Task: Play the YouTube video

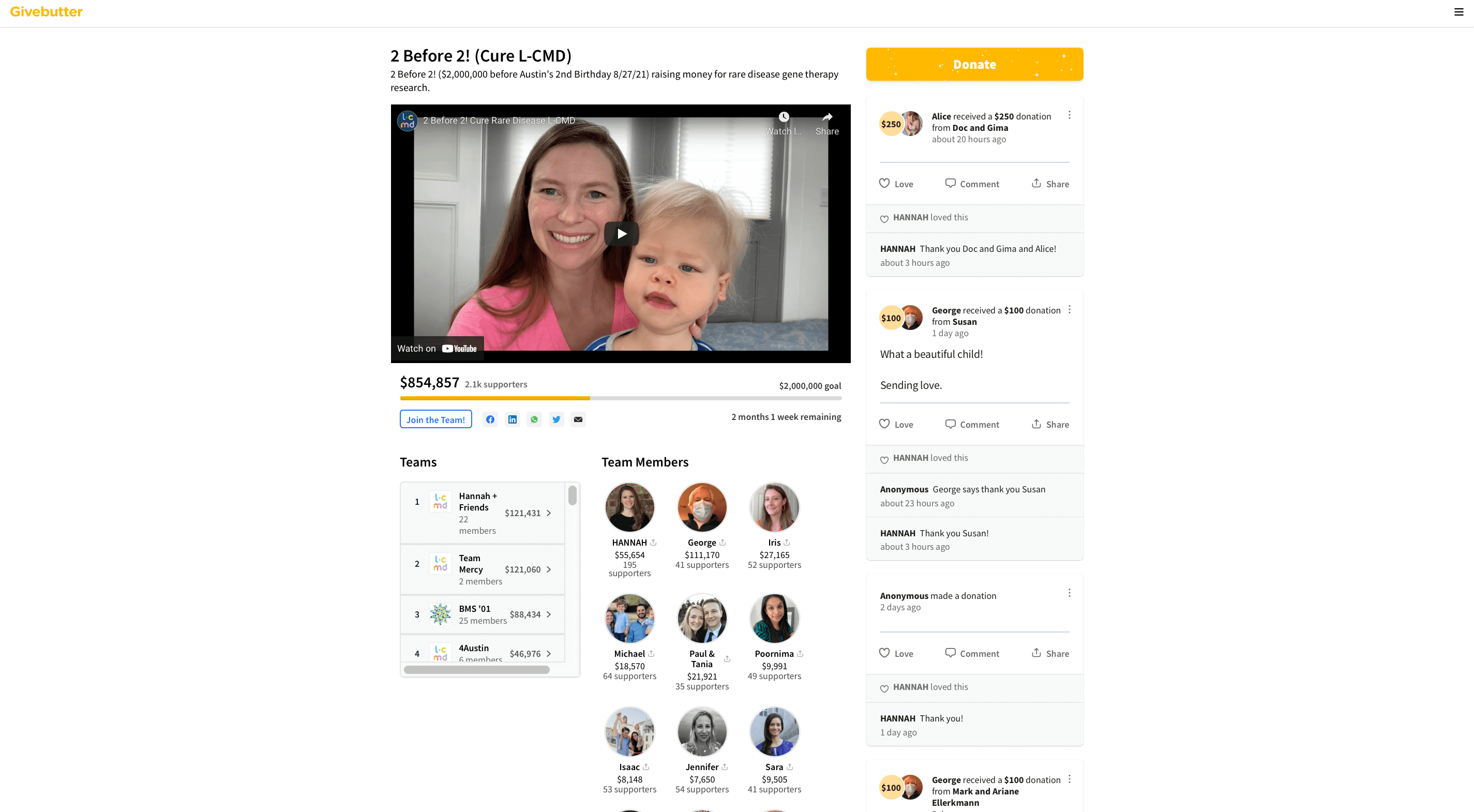Action: (x=622, y=233)
